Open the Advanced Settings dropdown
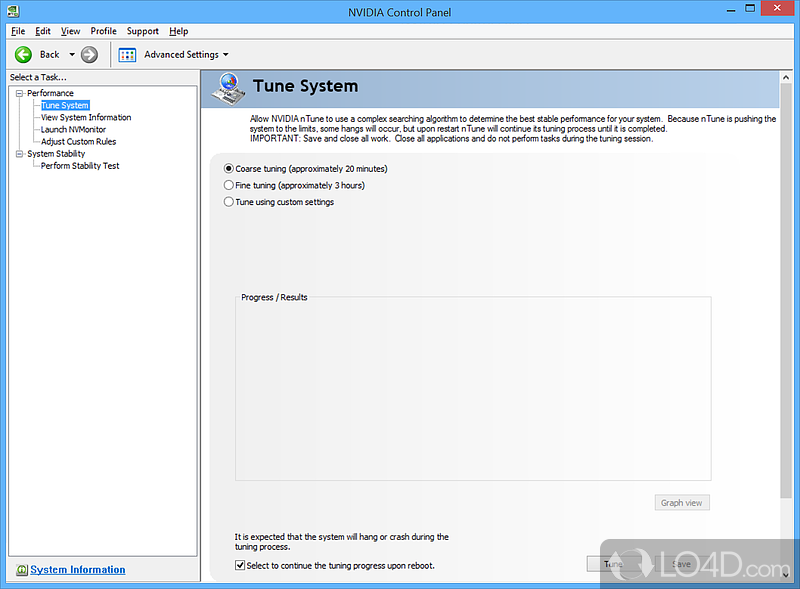 click(x=226, y=55)
